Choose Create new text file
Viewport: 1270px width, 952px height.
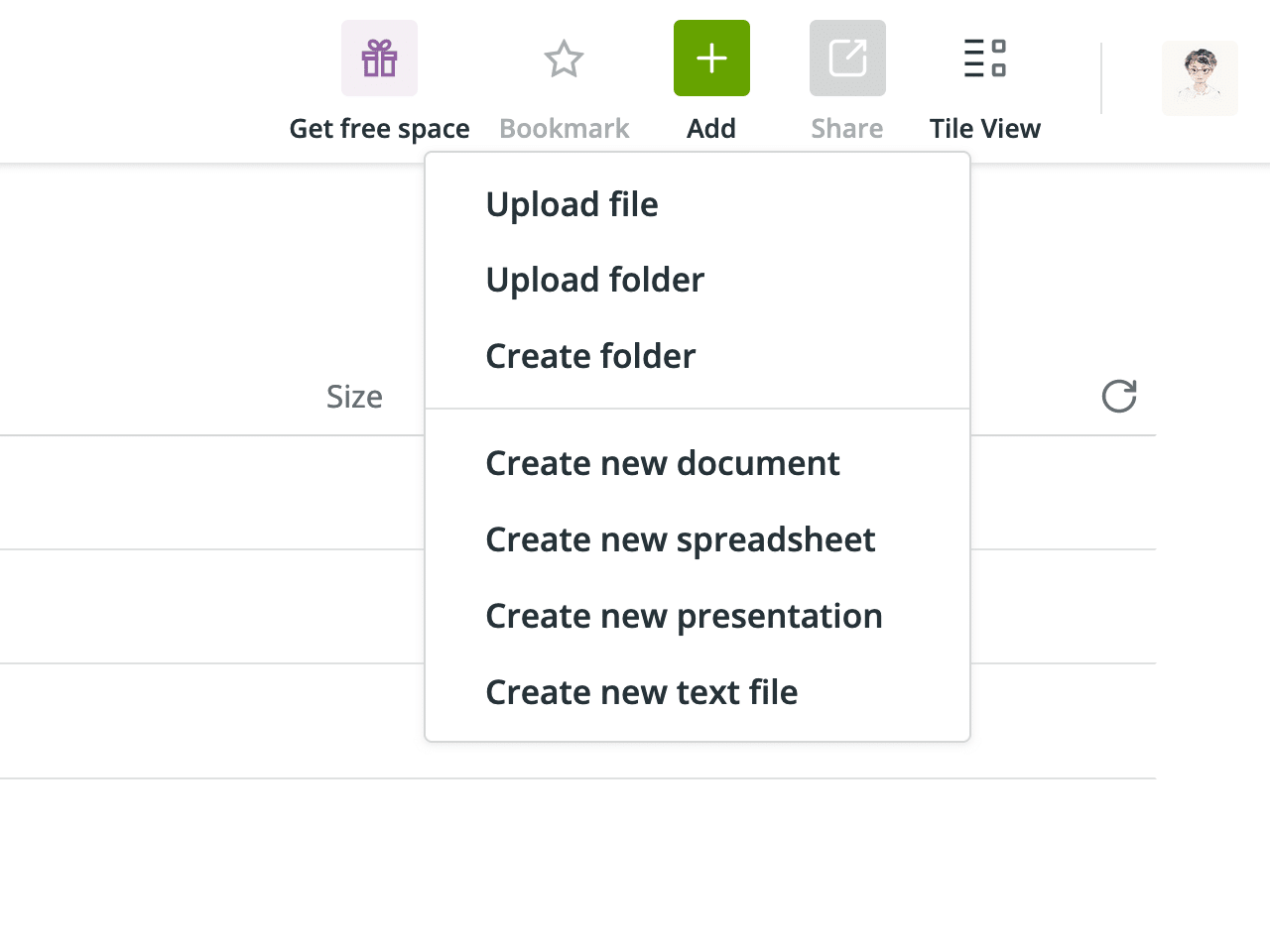pos(641,692)
